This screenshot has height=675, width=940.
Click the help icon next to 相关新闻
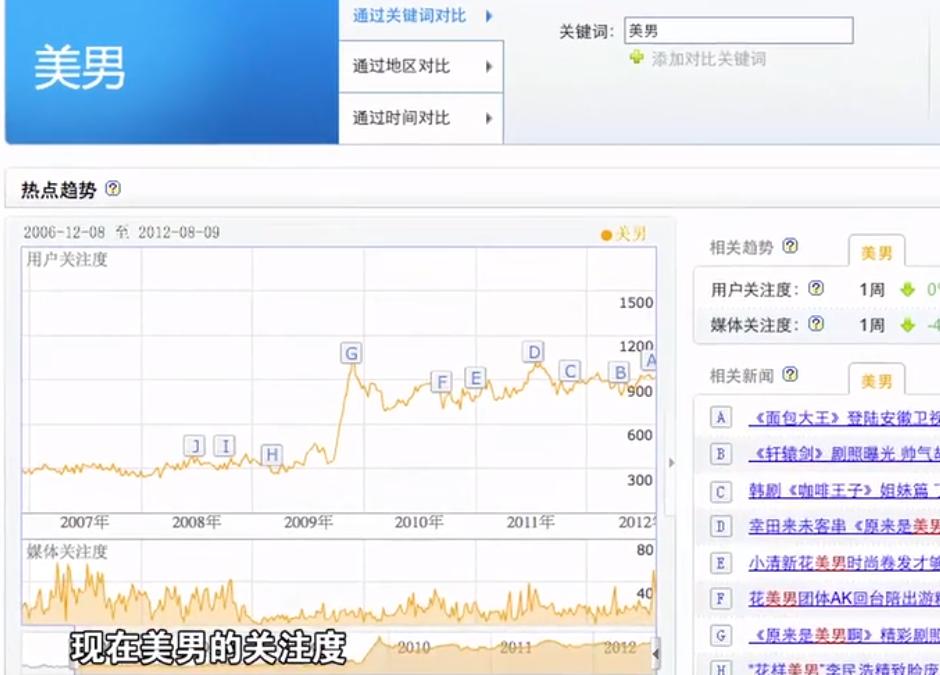(x=791, y=374)
